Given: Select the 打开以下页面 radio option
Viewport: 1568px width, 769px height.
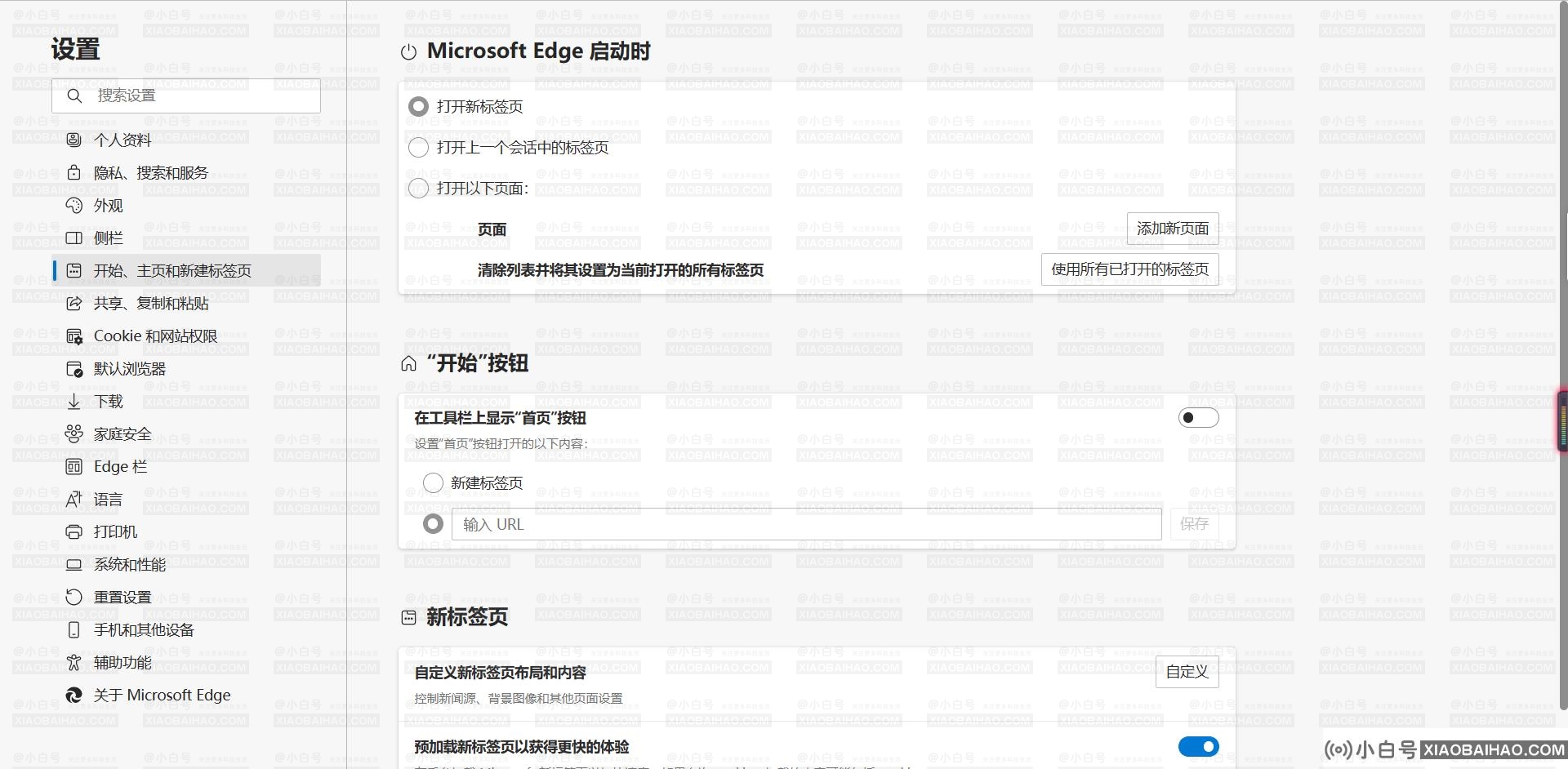Looking at the screenshot, I should tap(418, 189).
